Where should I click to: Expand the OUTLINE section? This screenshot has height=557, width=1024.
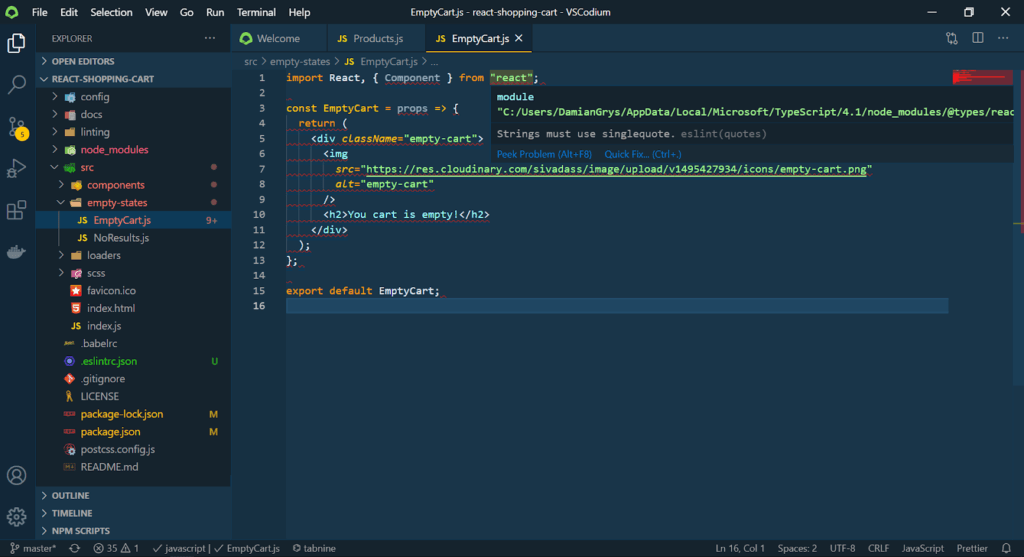pyautogui.click(x=70, y=495)
